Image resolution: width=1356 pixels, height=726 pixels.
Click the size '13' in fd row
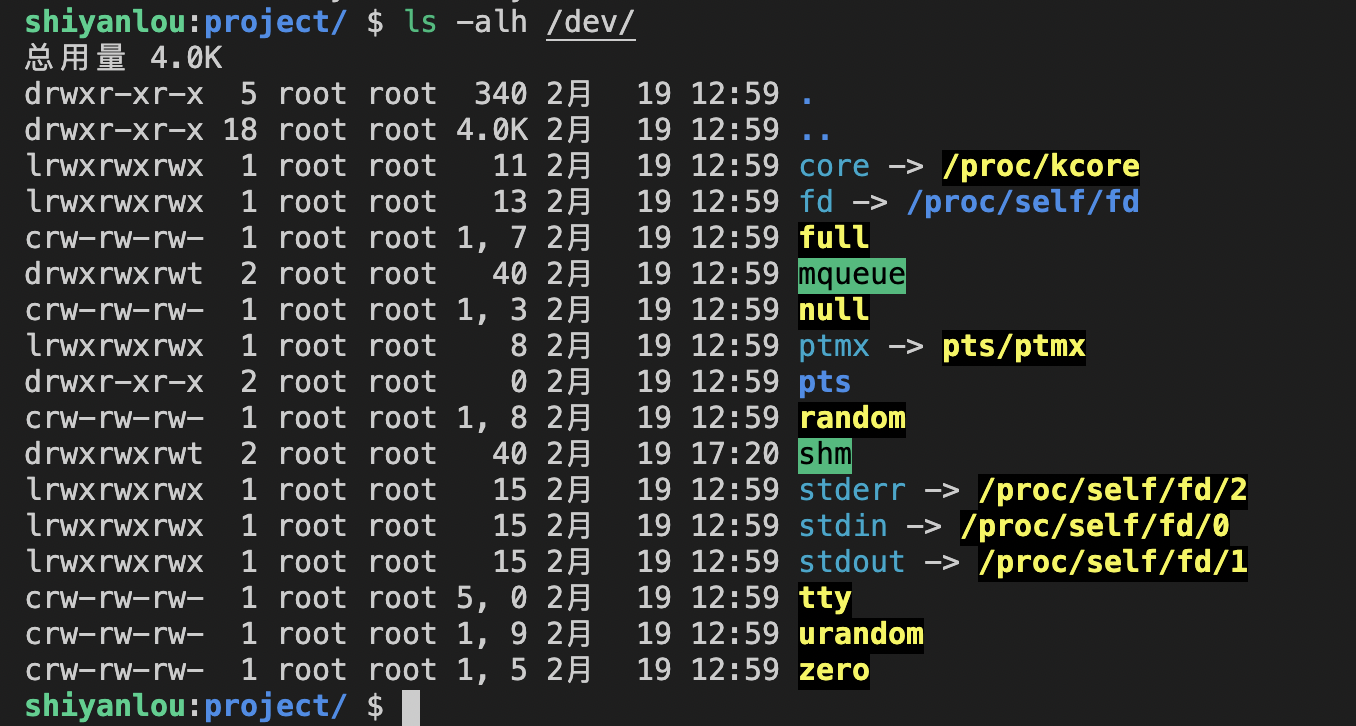point(510,202)
